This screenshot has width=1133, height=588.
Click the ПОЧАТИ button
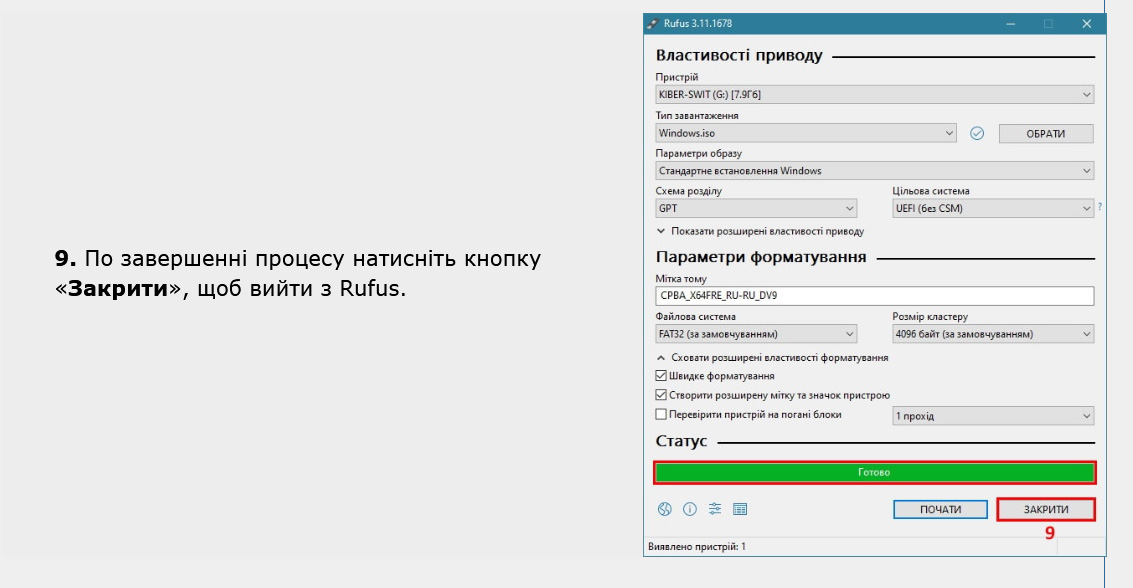point(940,509)
